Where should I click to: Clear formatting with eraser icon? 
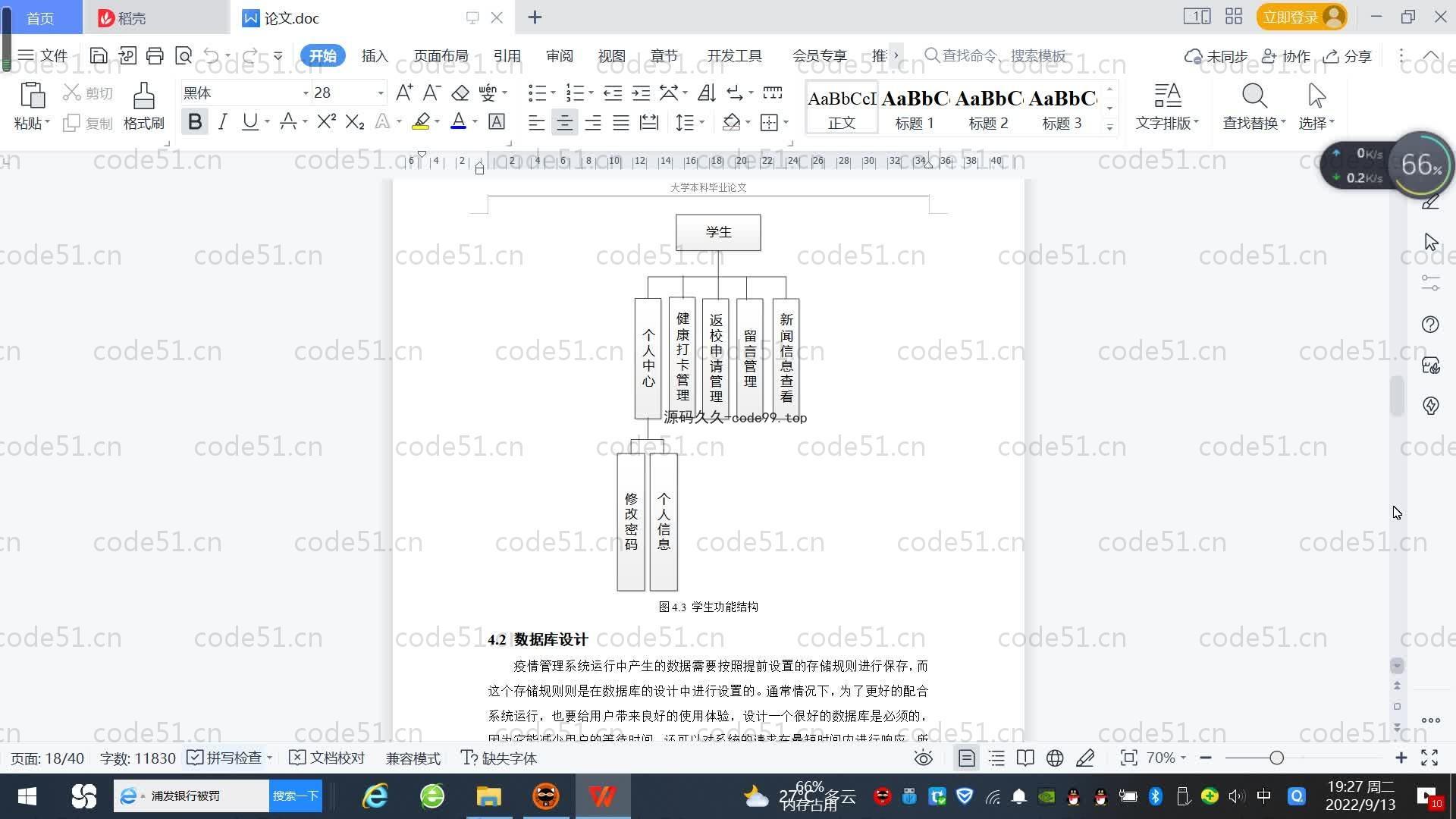tap(460, 93)
